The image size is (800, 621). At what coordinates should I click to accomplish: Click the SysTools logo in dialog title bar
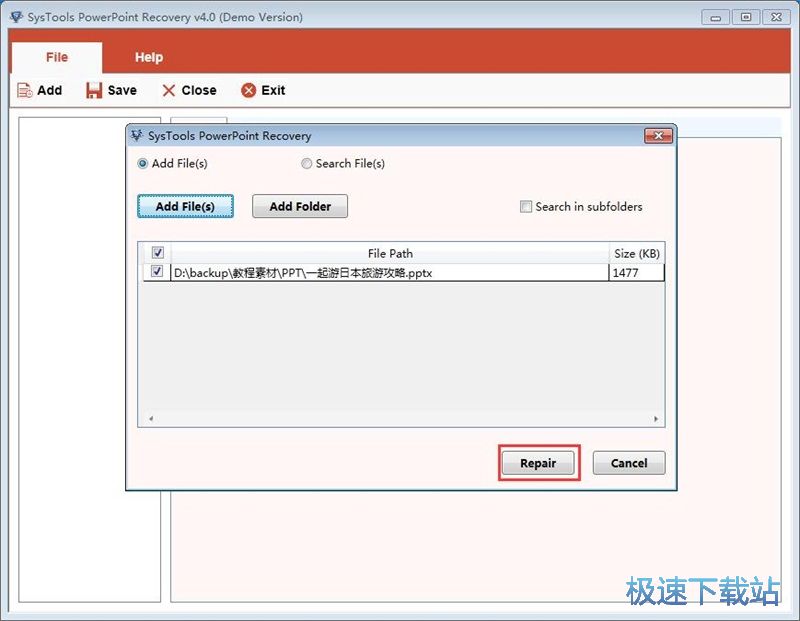[x=137, y=136]
